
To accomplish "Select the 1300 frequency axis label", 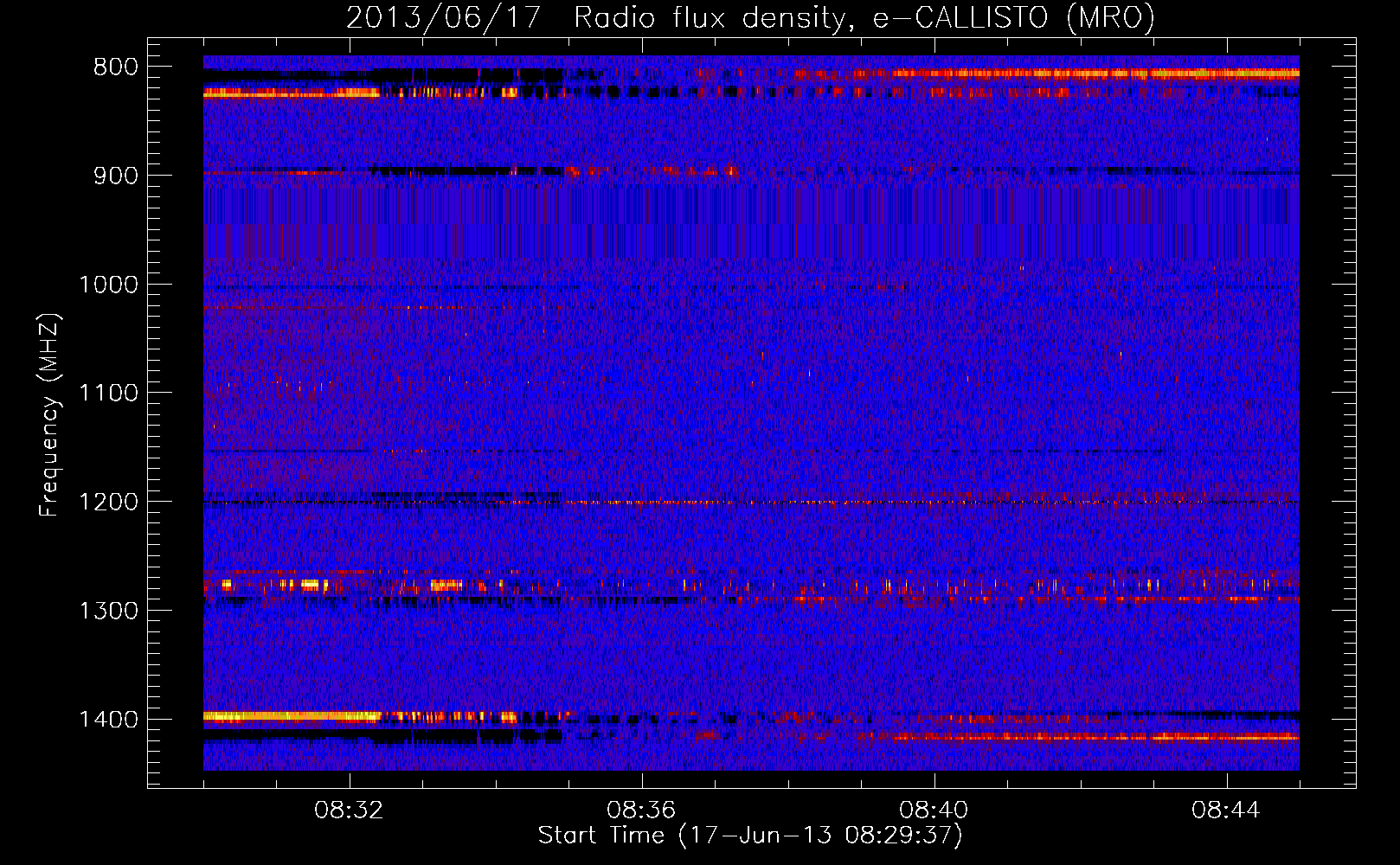I will pyautogui.click(x=108, y=611).
